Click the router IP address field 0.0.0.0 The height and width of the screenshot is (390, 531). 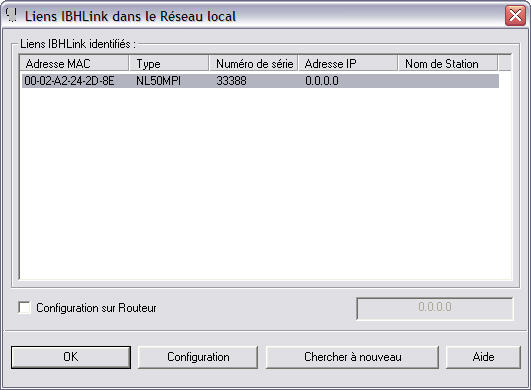point(435,308)
